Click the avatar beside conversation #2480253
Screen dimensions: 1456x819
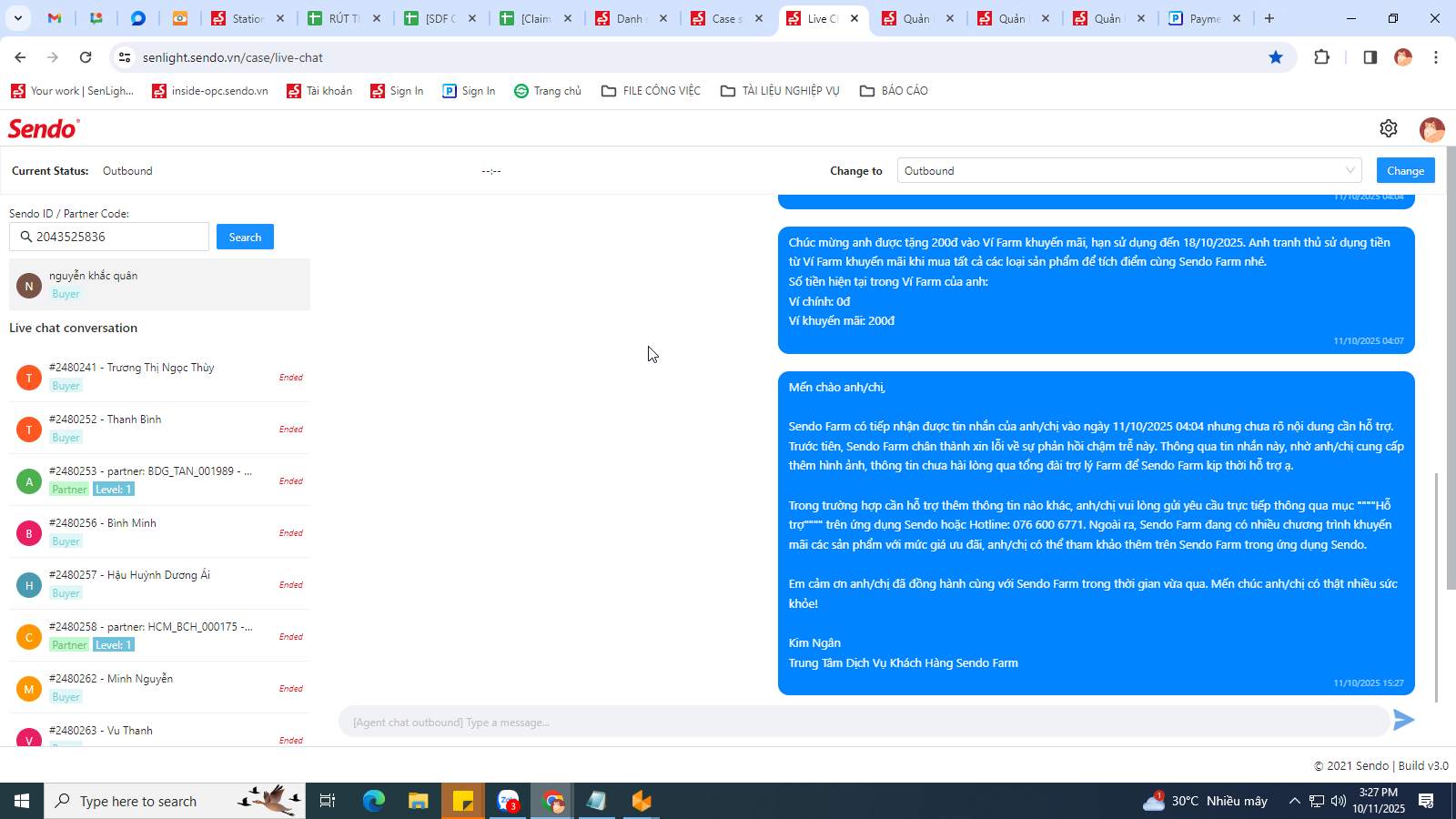(x=29, y=481)
